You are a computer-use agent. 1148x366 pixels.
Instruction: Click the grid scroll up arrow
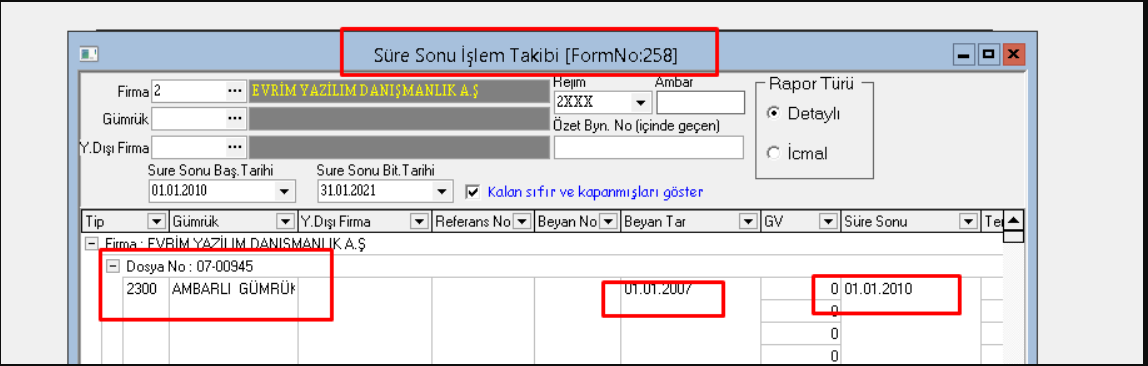[x=1013, y=220]
